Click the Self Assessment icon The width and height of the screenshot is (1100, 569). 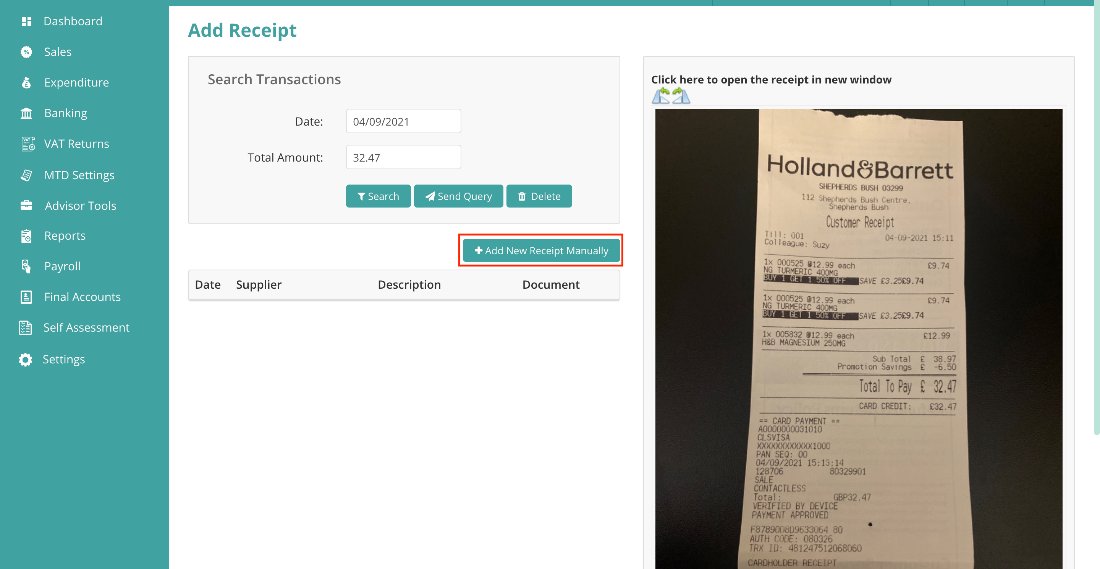click(27, 328)
